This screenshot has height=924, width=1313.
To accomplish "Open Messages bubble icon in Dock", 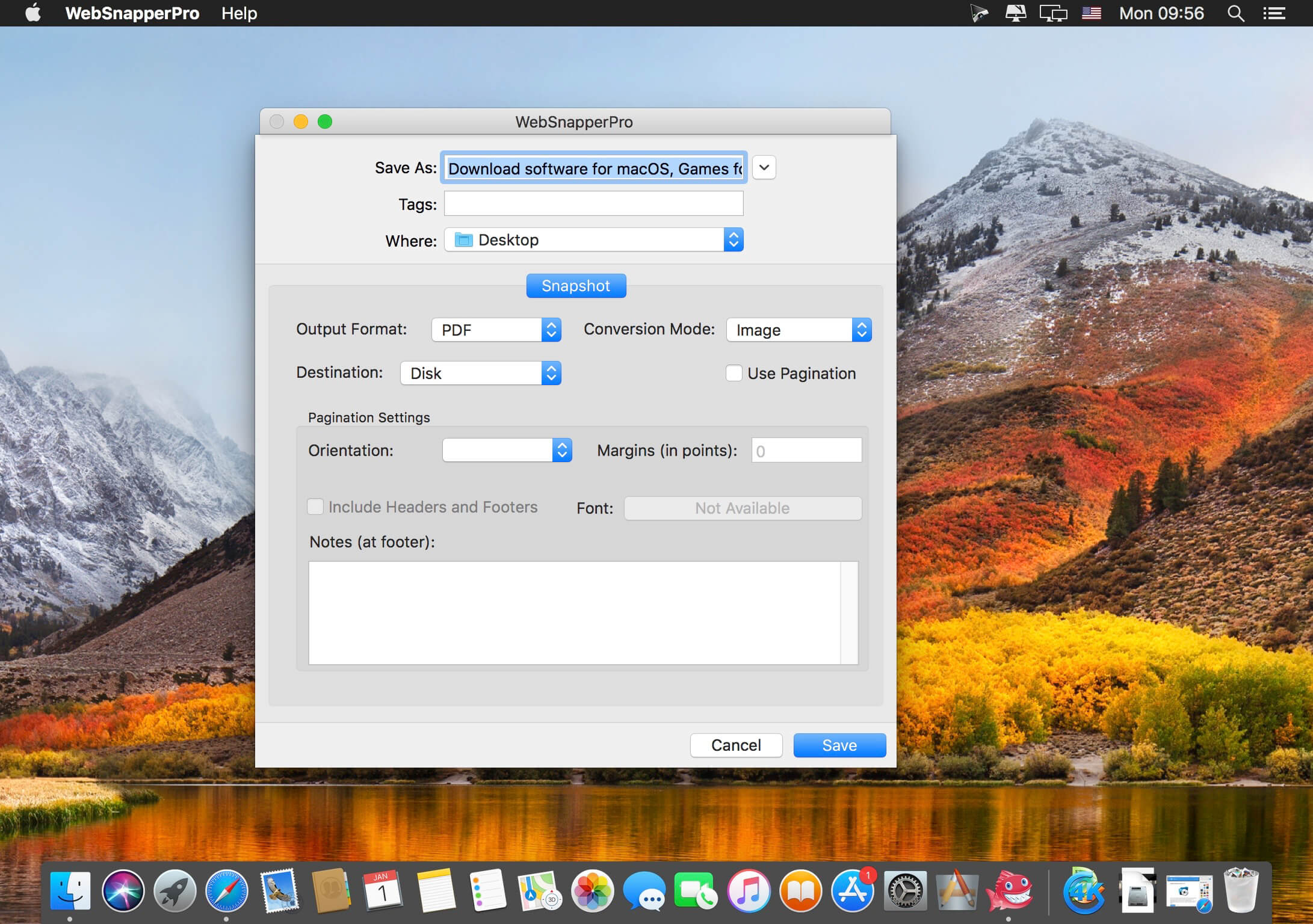I will tap(644, 891).
